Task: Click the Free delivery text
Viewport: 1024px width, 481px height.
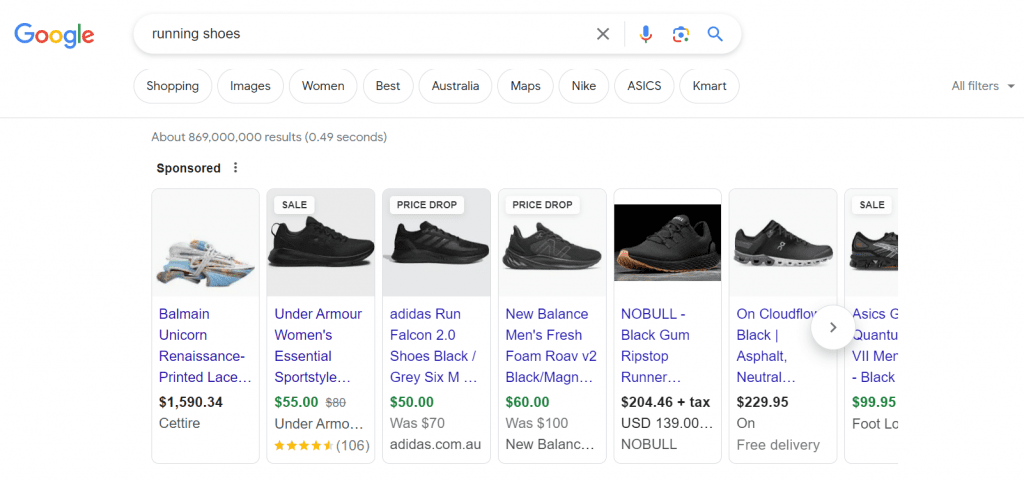Action: [778, 445]
